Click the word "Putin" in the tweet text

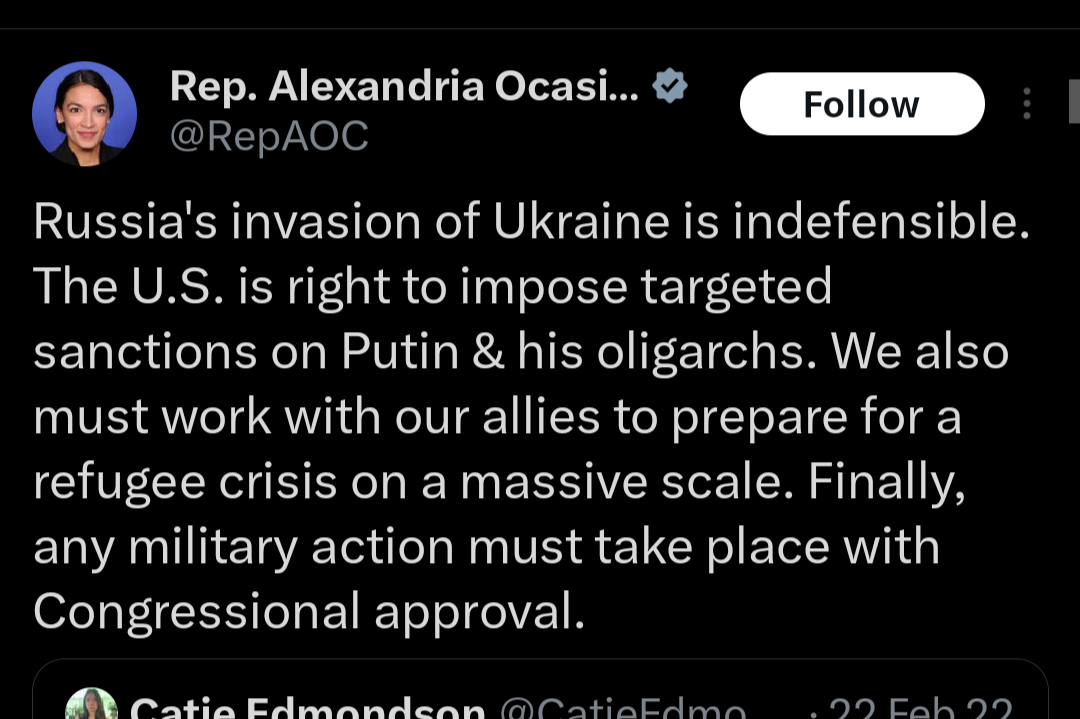403,351
